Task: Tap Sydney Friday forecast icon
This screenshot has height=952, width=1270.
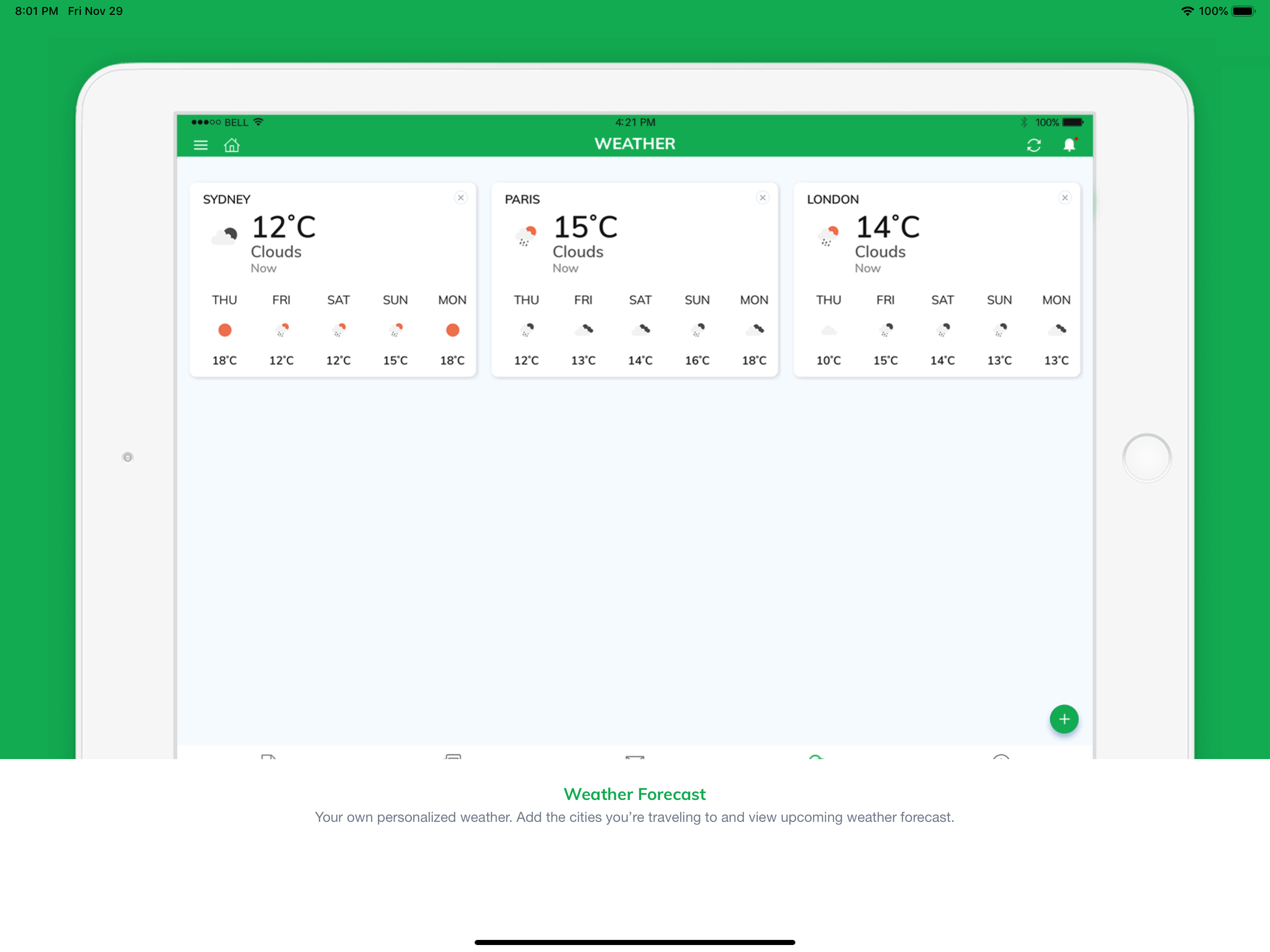Action: click(281, 330)
